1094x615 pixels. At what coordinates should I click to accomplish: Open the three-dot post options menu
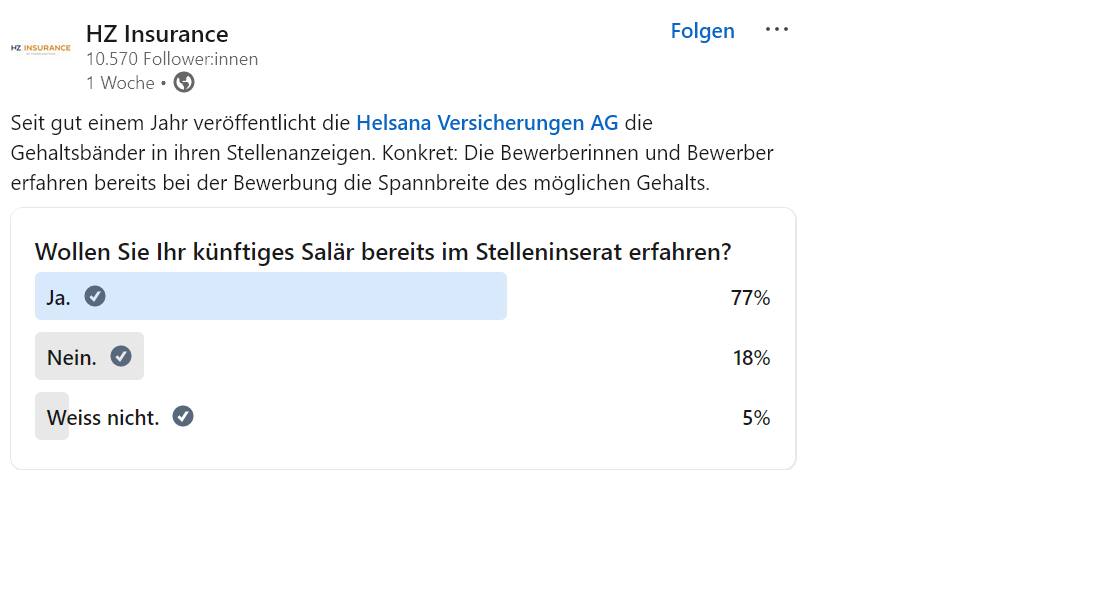point(777,30)
